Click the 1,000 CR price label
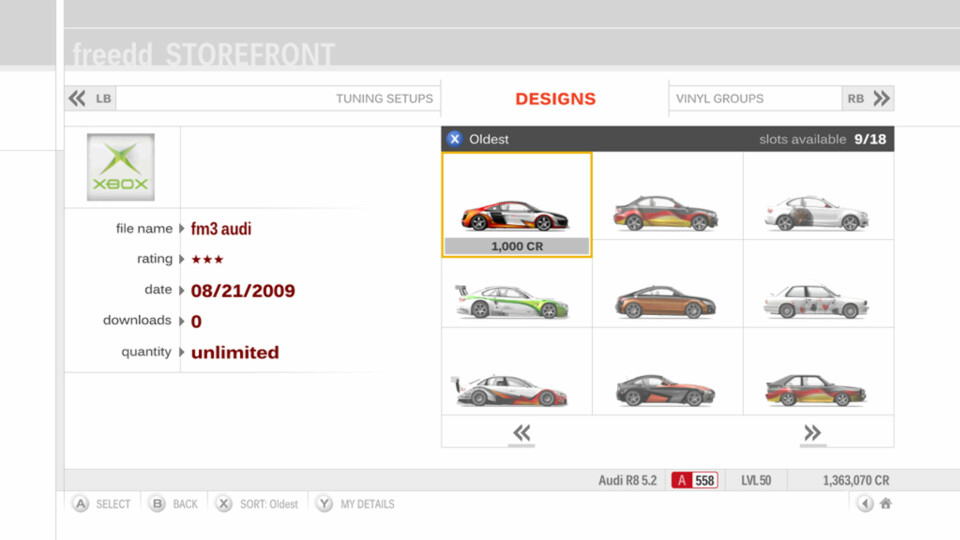This screenshot has height=540, width=960. (x=517, y=246)
